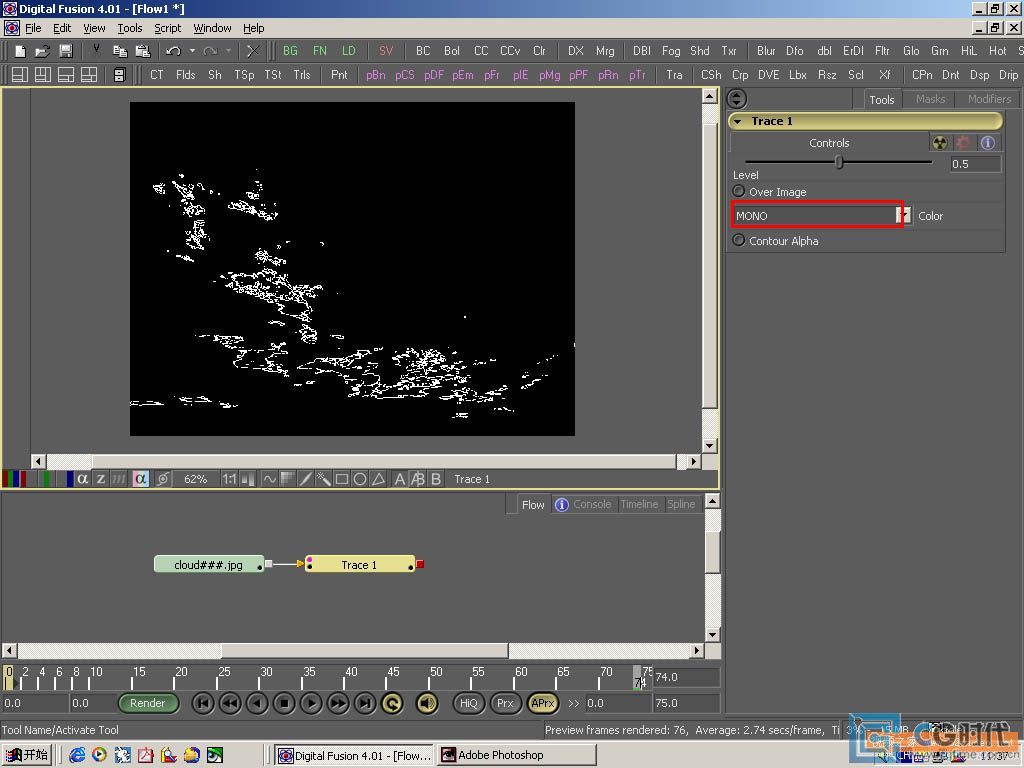Open the Tools menu
This screenshot has width=1024, height=768.
click(x=130, y=28)
